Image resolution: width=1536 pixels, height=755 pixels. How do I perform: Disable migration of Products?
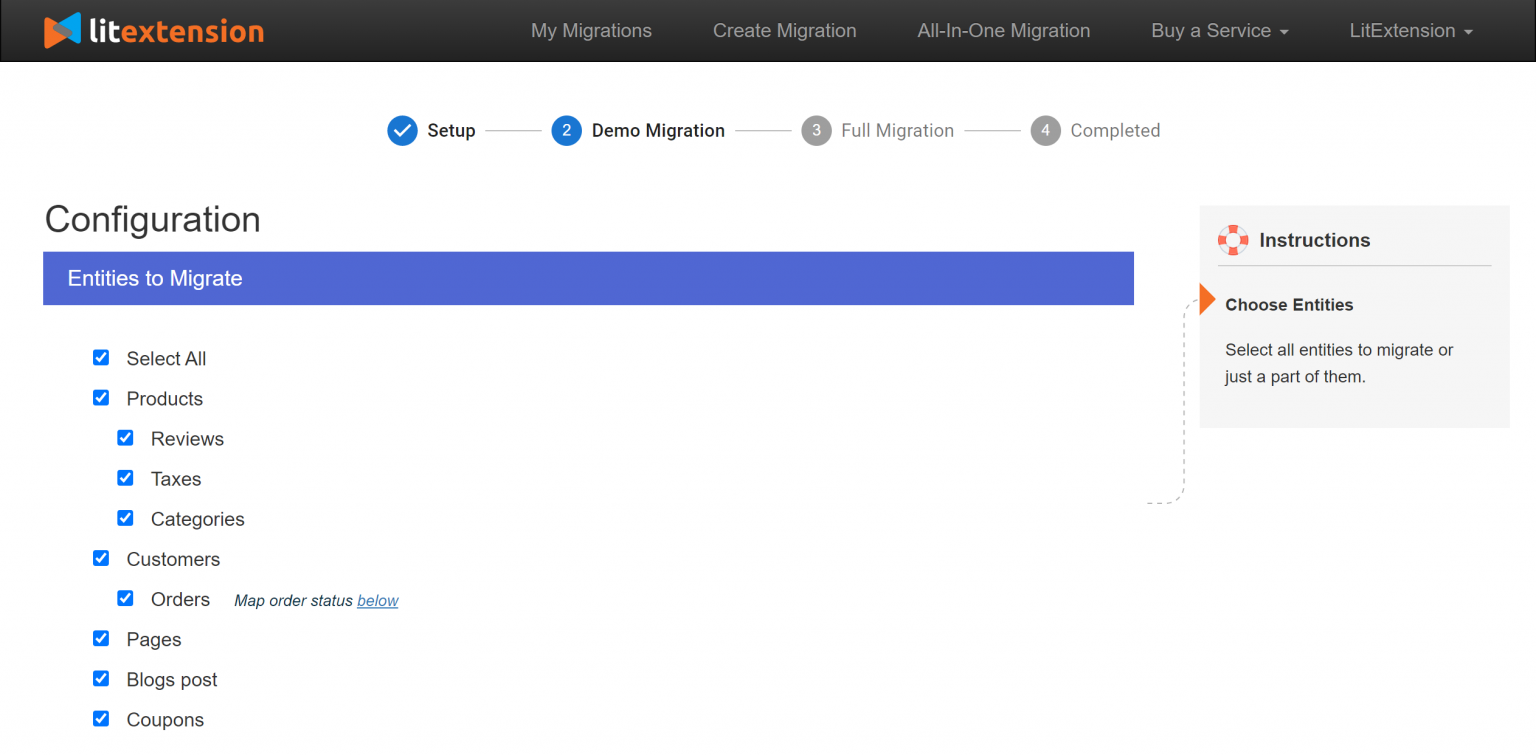pos(101,397)
